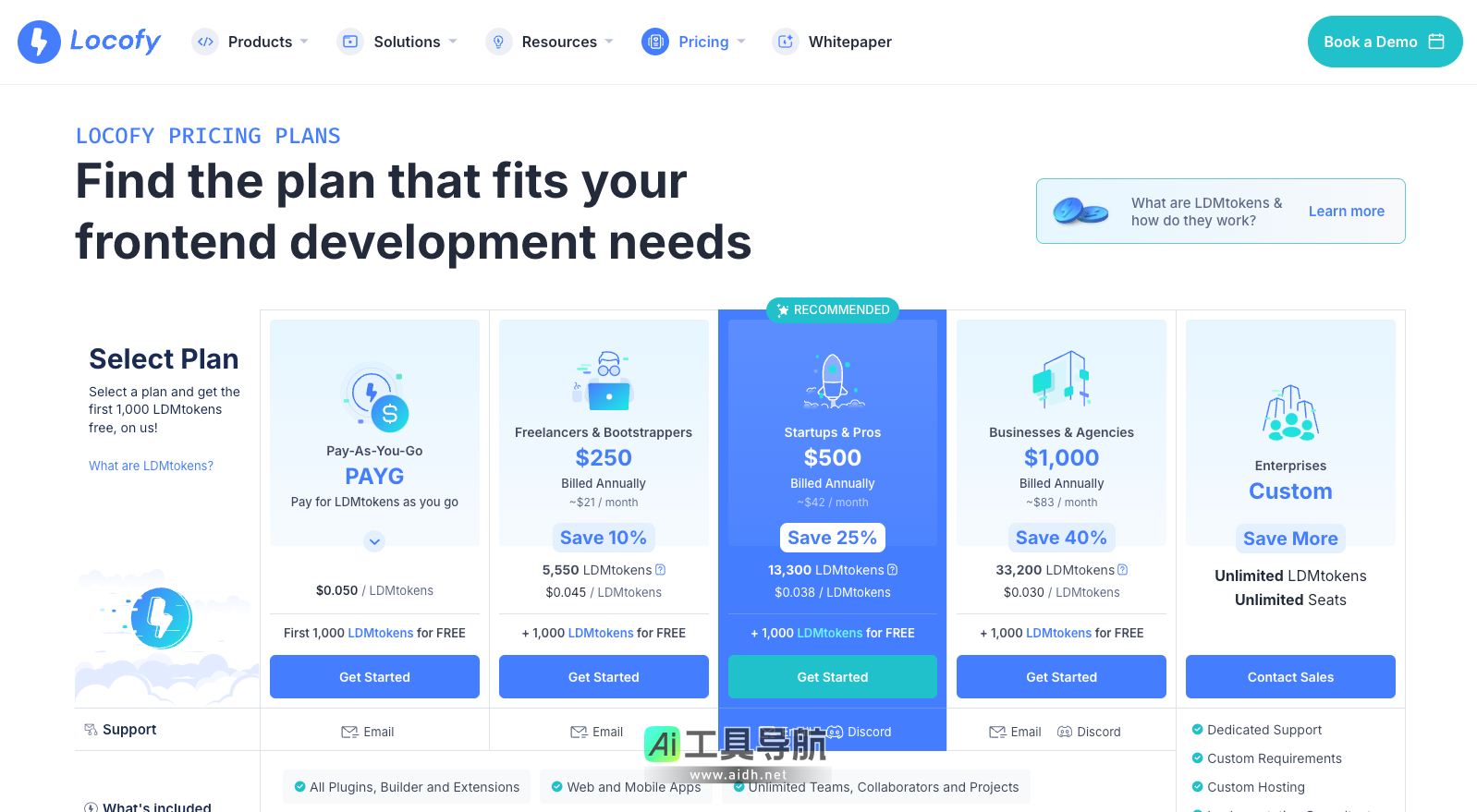
Task: Click the Locofy logo
Action: click(89, 42)
